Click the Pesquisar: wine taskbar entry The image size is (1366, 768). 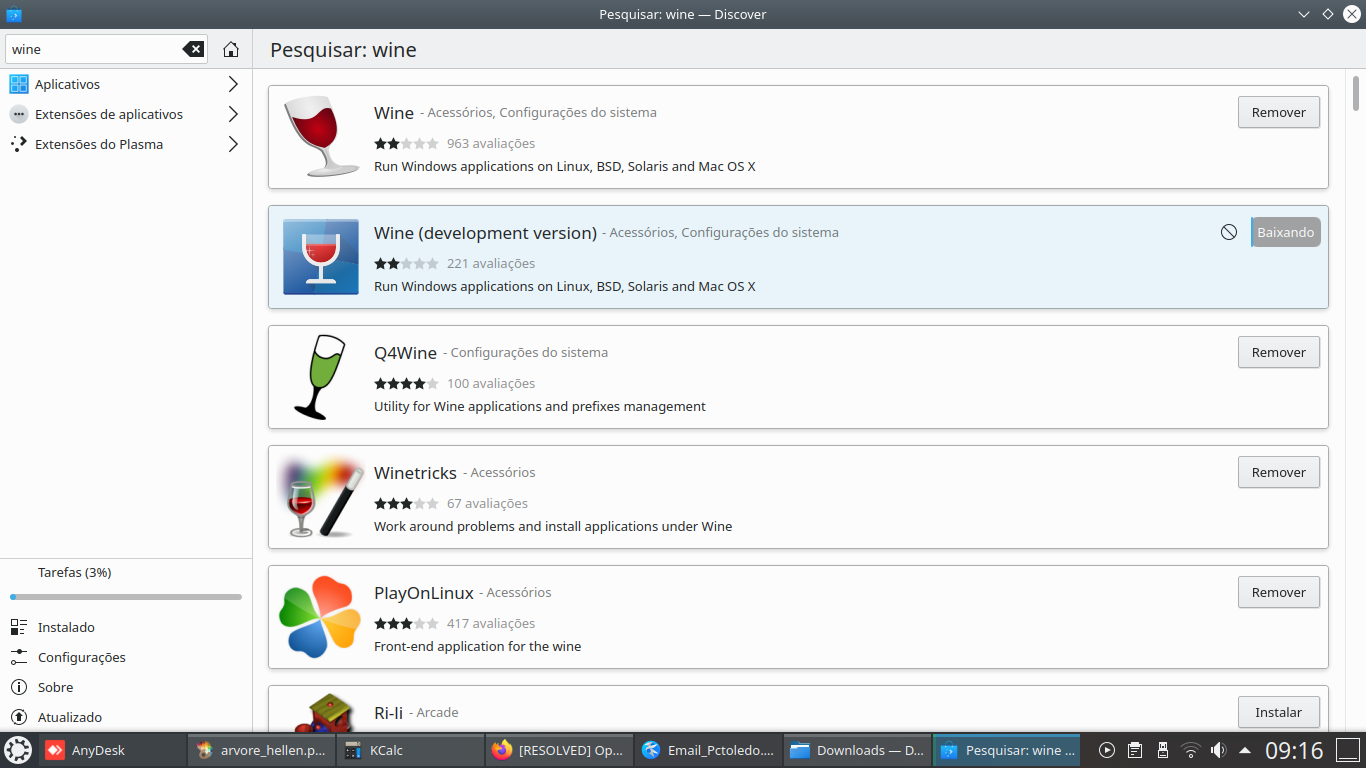[x=1006, y=750]
